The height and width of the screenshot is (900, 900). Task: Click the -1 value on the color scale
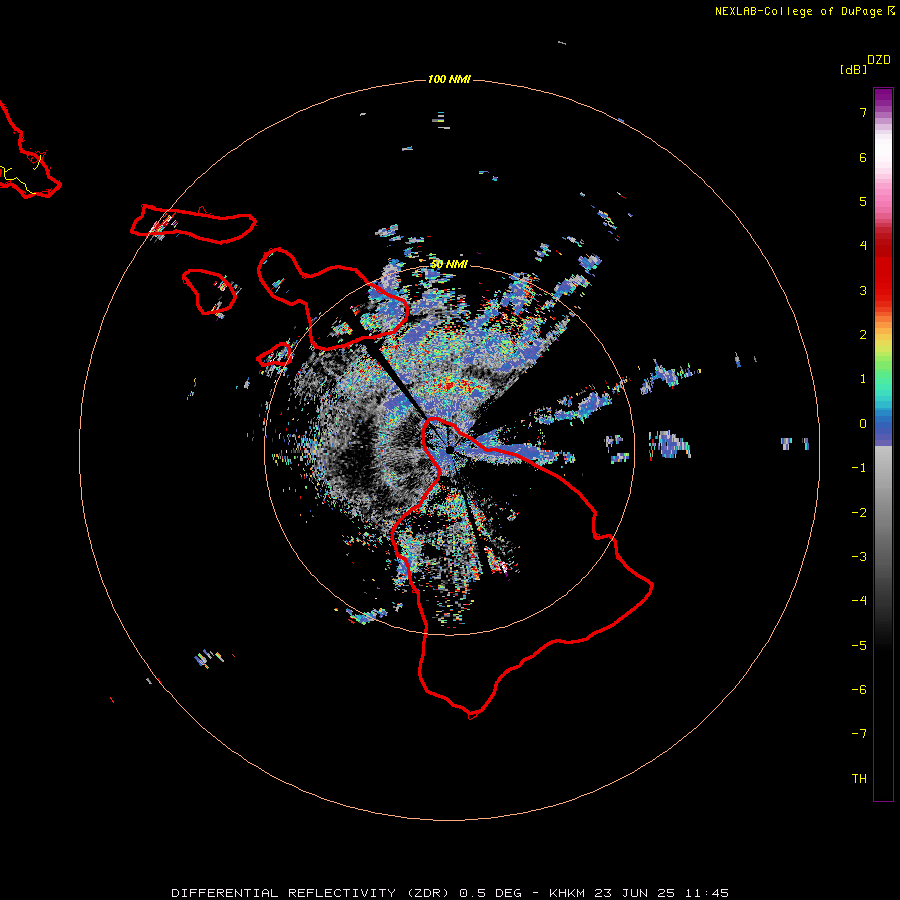click(x=859, y=468)
